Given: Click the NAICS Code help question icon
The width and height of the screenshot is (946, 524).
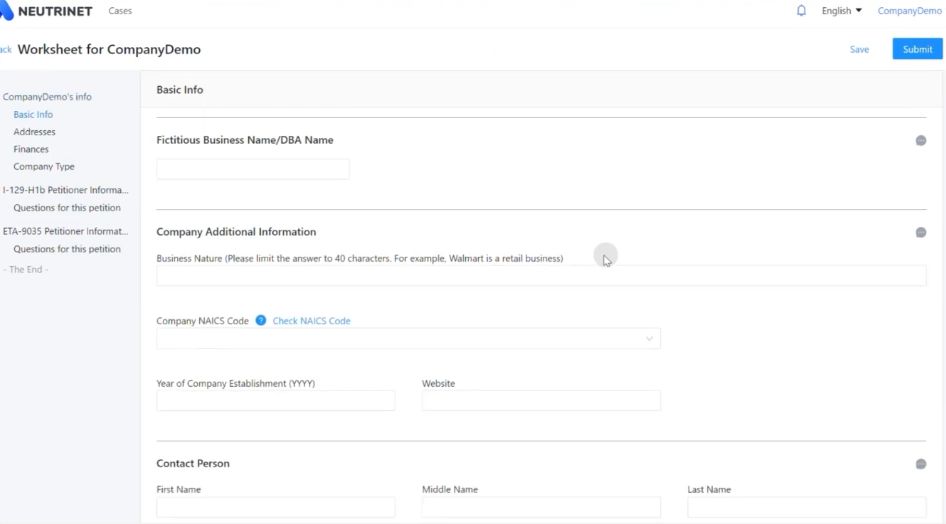Looking at the screenshot, I should tap(261, 320).
